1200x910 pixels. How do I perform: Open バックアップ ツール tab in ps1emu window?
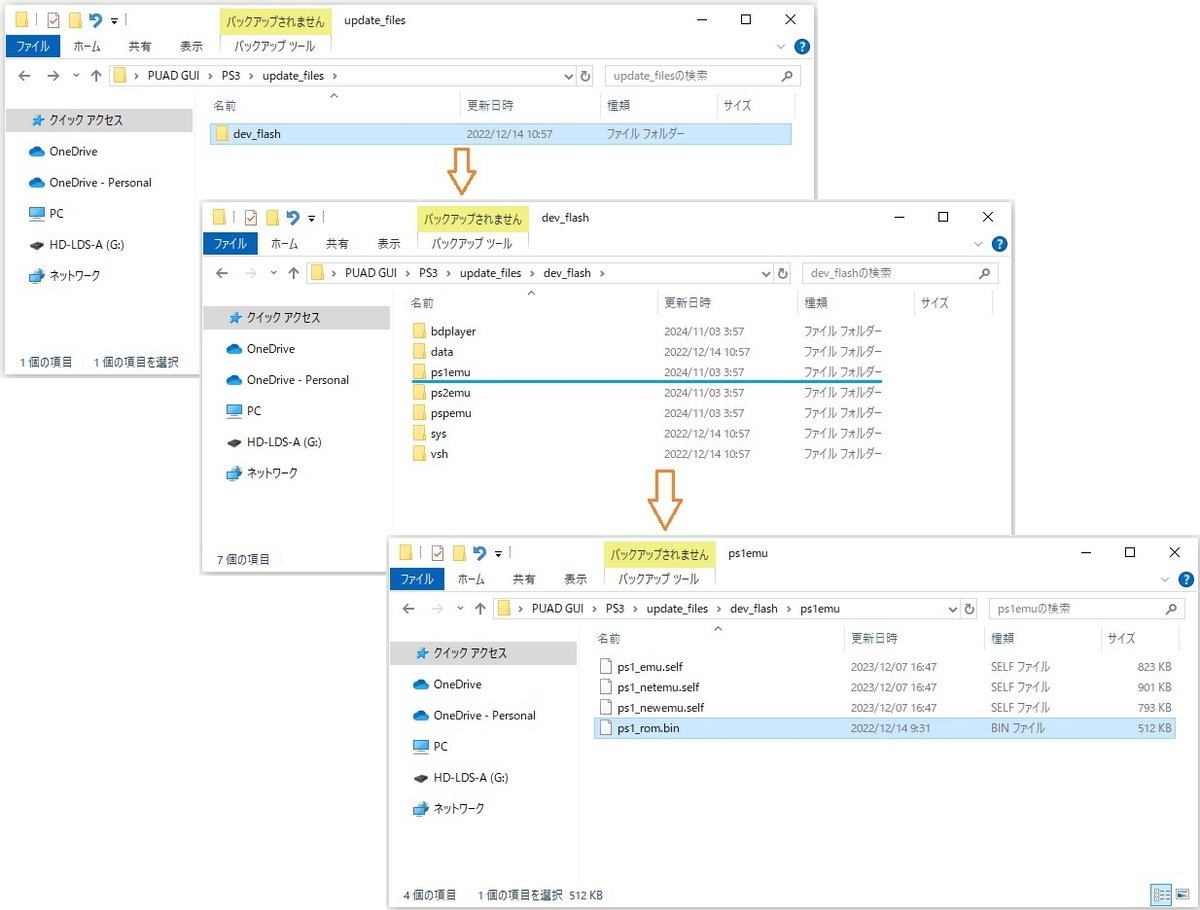[658, 579]
